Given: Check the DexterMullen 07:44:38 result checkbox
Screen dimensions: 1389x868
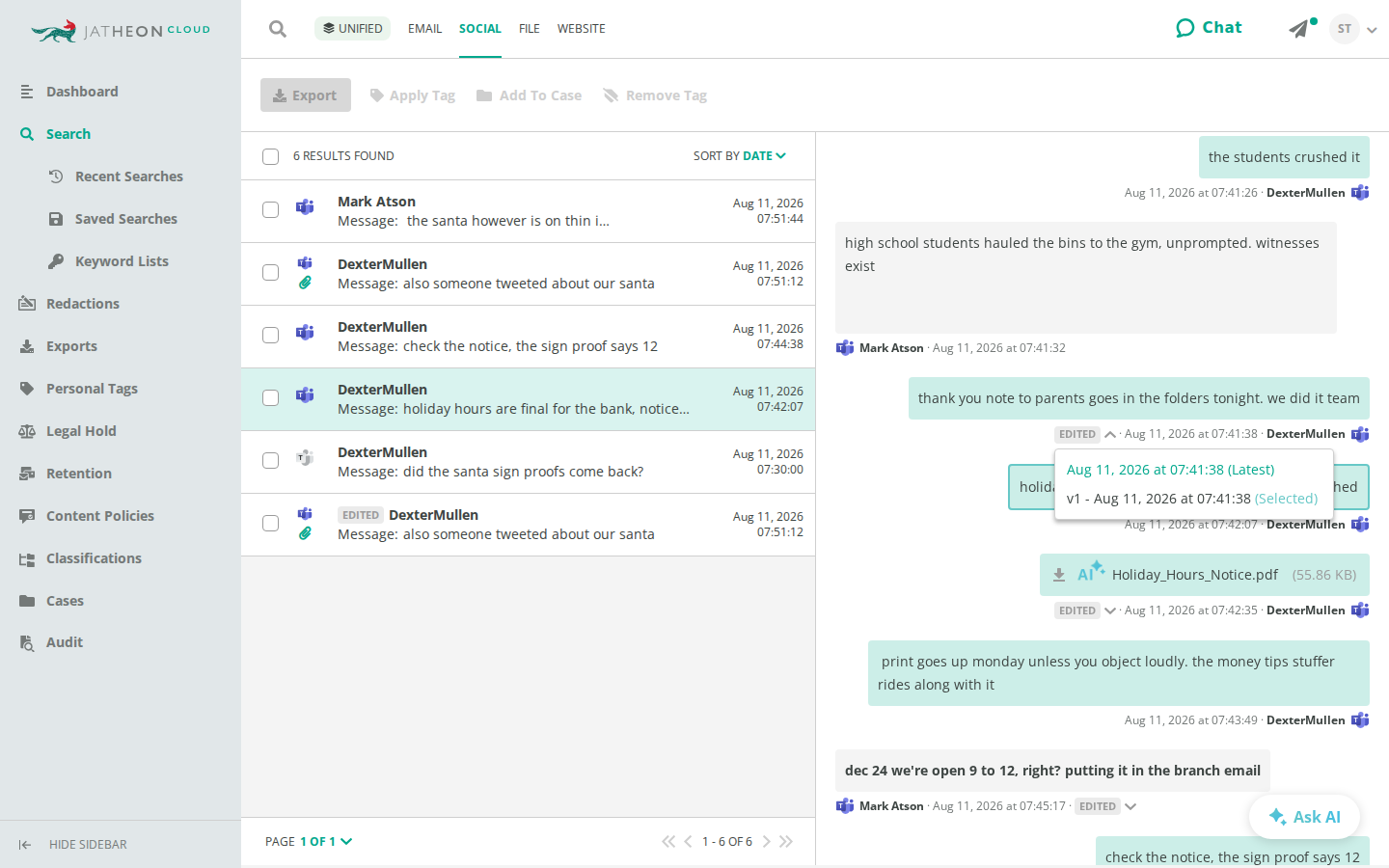Looking at the screenshot, I should tap(271, 335).
